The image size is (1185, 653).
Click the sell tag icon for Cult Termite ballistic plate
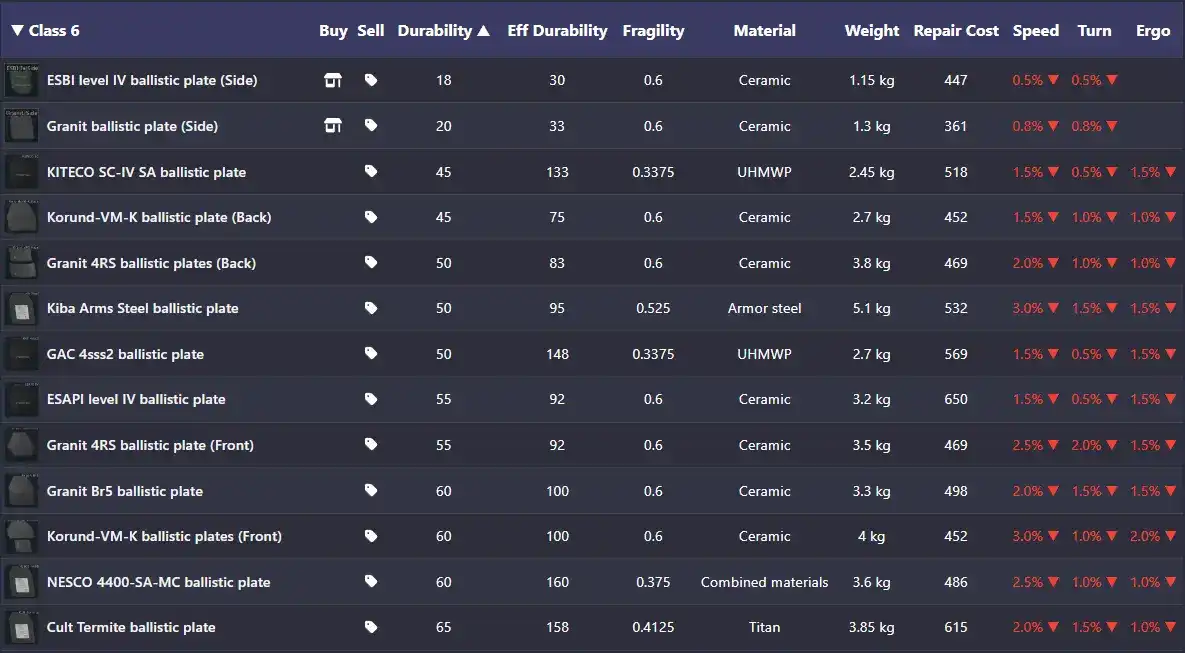(371, 627)
